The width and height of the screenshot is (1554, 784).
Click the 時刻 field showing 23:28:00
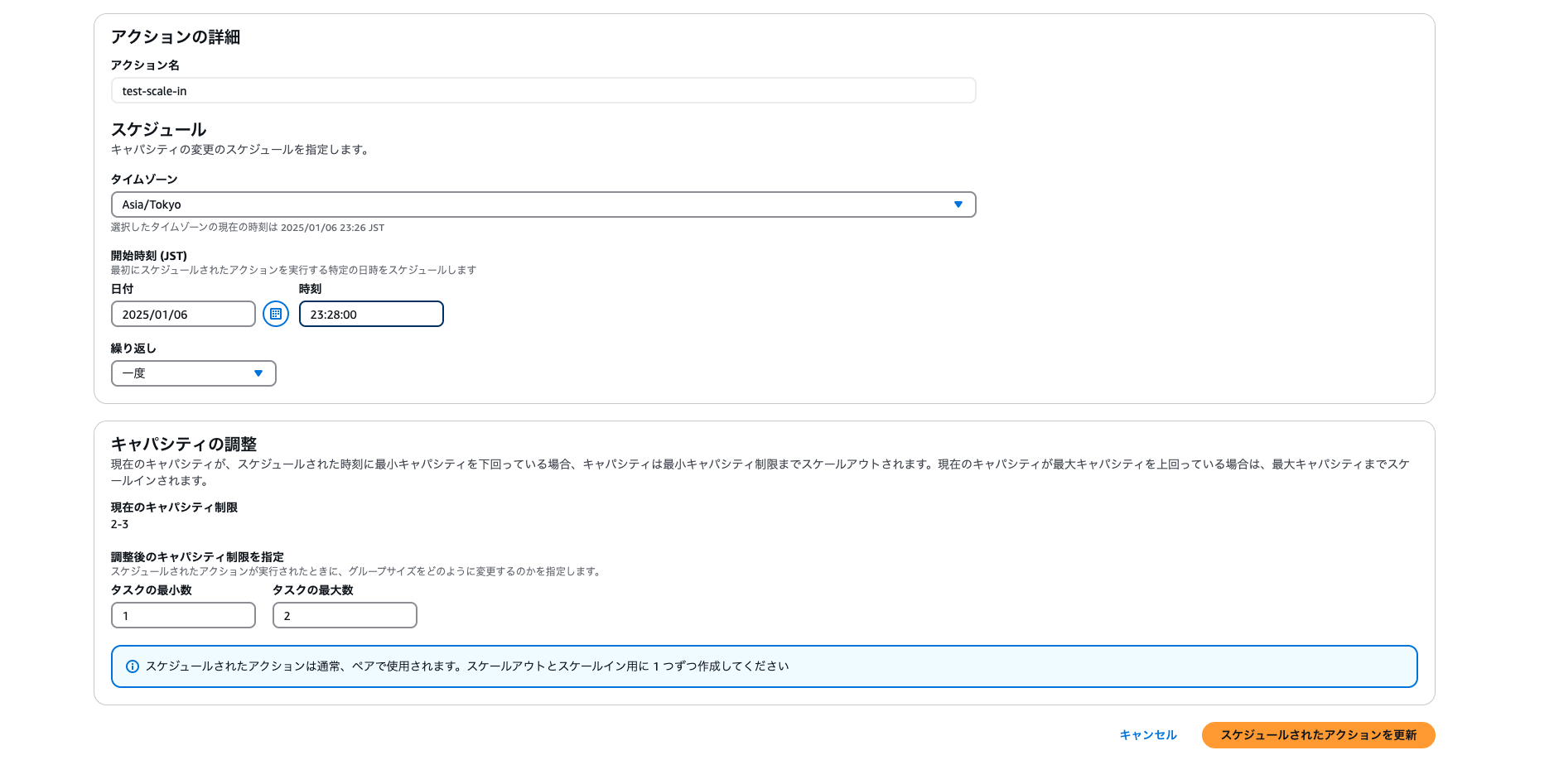[x=370, y=315]
